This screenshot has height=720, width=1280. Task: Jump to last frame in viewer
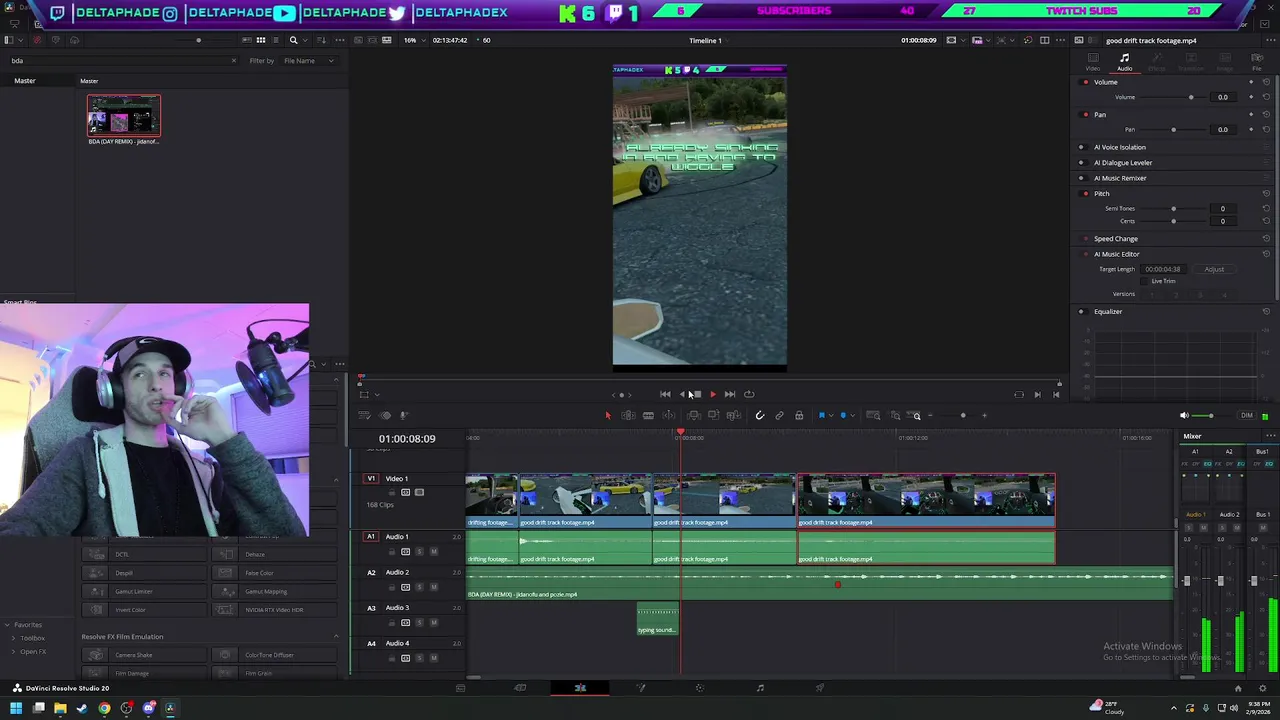coord(729,394)
